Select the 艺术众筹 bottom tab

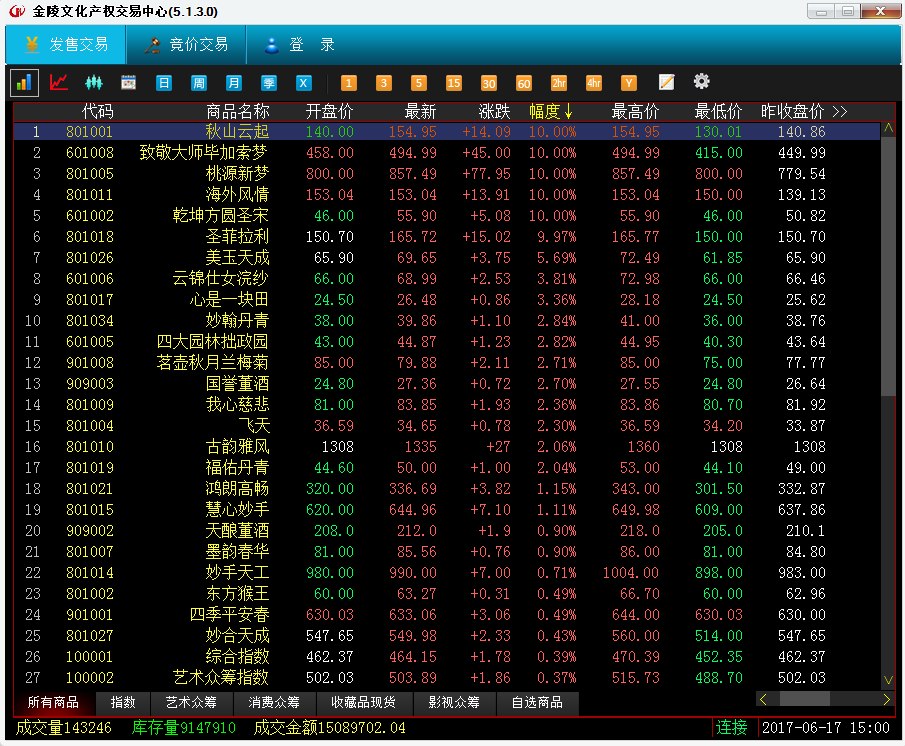191,703
